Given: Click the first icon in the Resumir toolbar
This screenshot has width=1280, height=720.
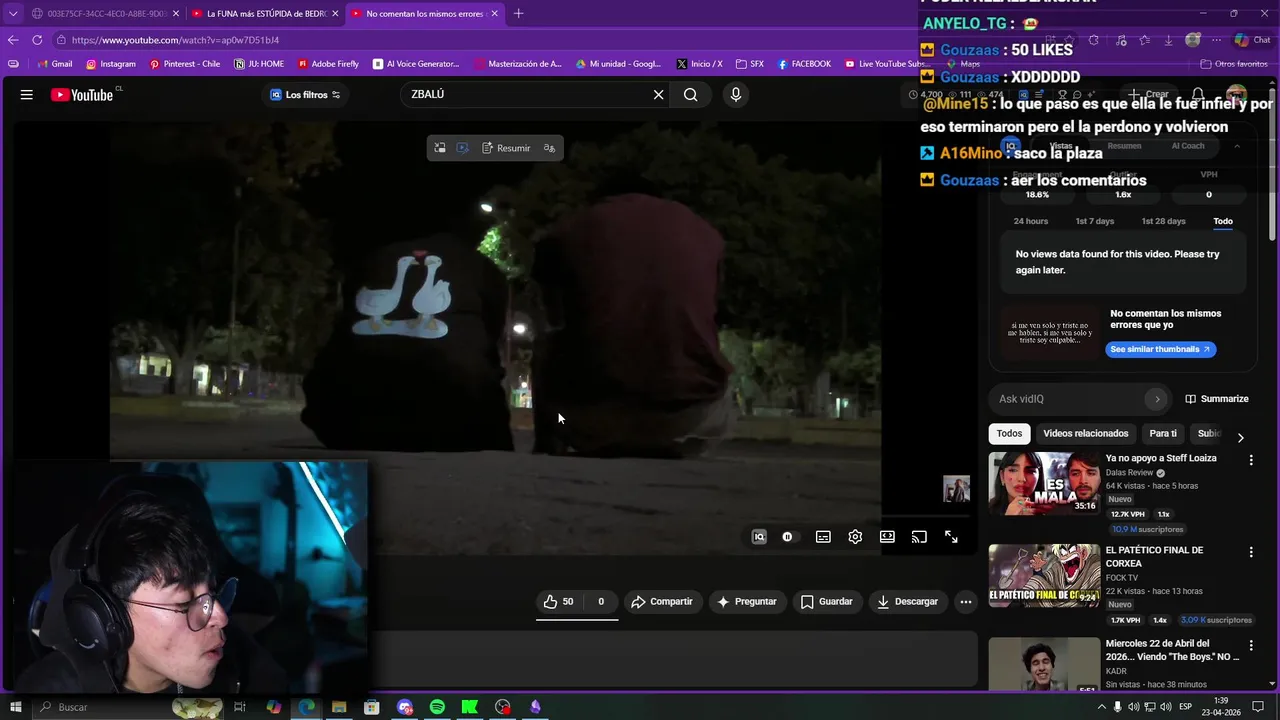Looking at the screenshot, I should (x=439, y=148).
